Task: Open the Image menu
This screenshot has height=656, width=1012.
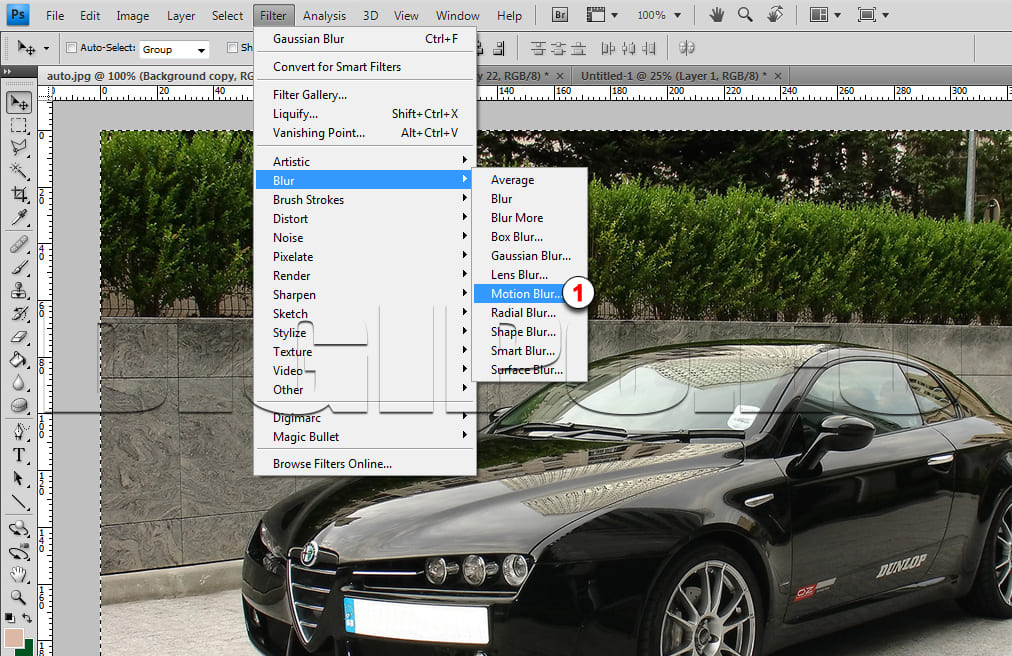Action: pos(132,15)
